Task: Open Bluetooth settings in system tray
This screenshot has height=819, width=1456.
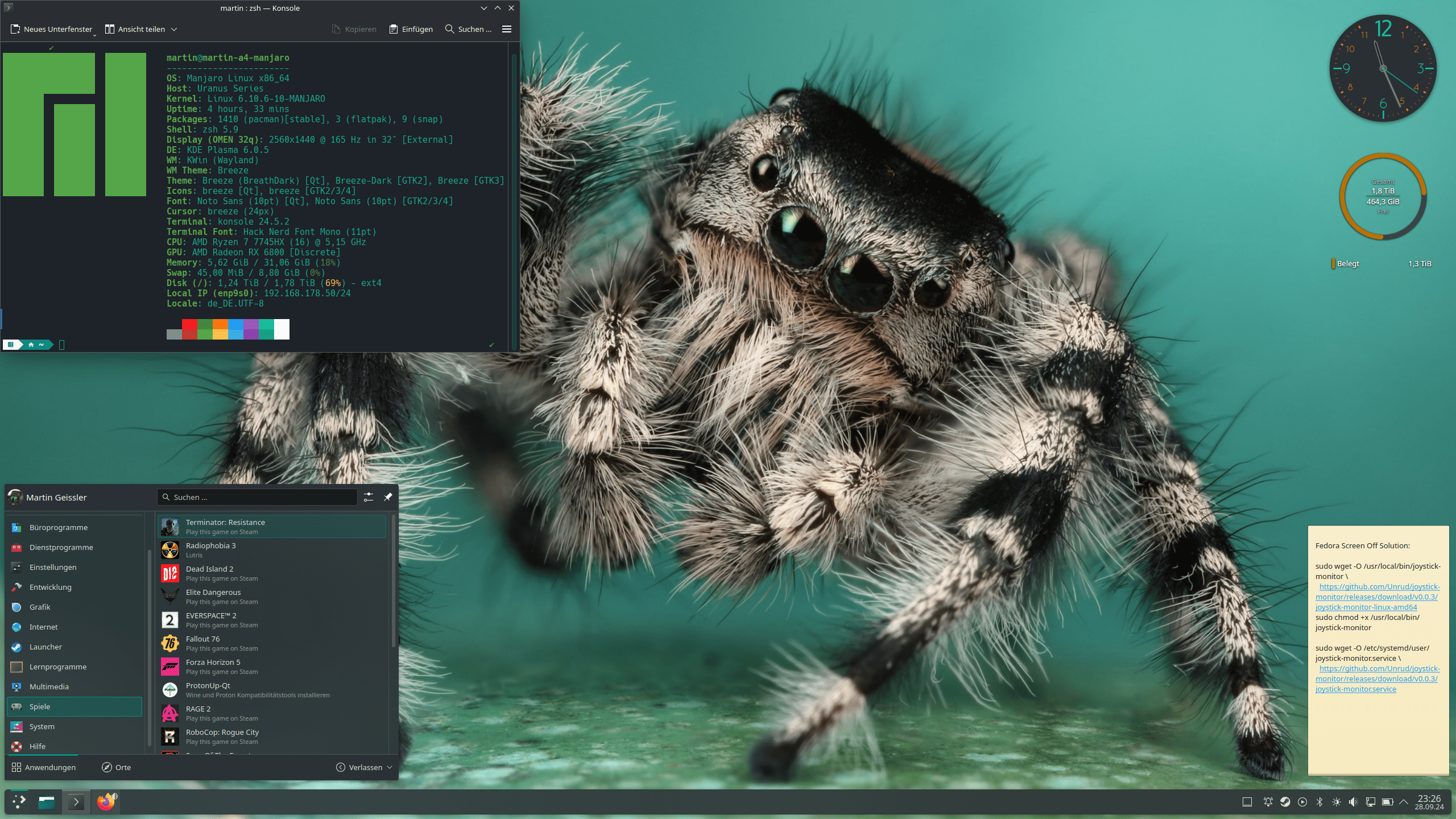Action: point(1319,802)
